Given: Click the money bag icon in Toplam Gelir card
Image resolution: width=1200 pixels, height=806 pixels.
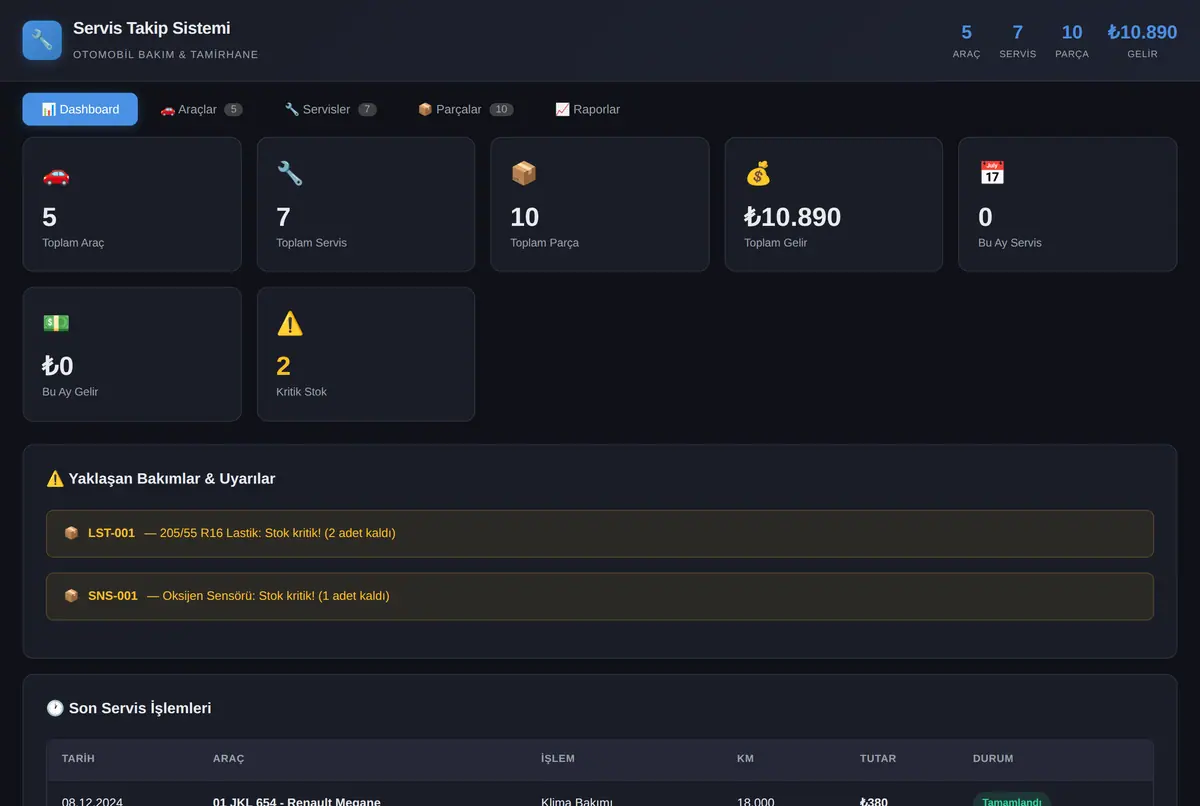Looking at the screenshot, I should [x=758, y=174].
